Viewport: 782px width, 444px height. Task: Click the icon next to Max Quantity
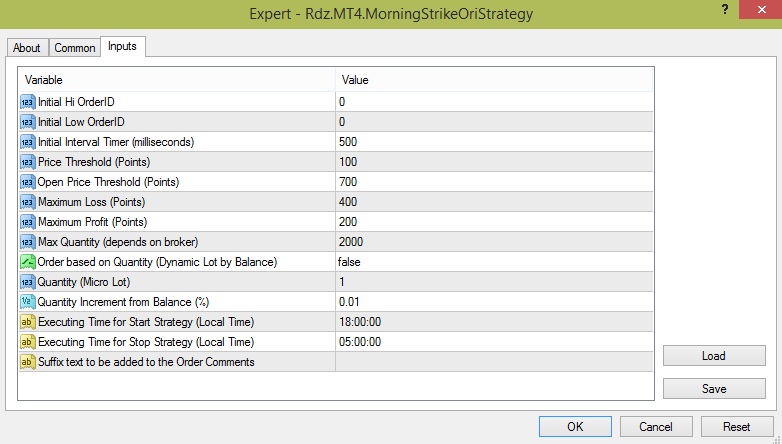(x=27, y=241)
